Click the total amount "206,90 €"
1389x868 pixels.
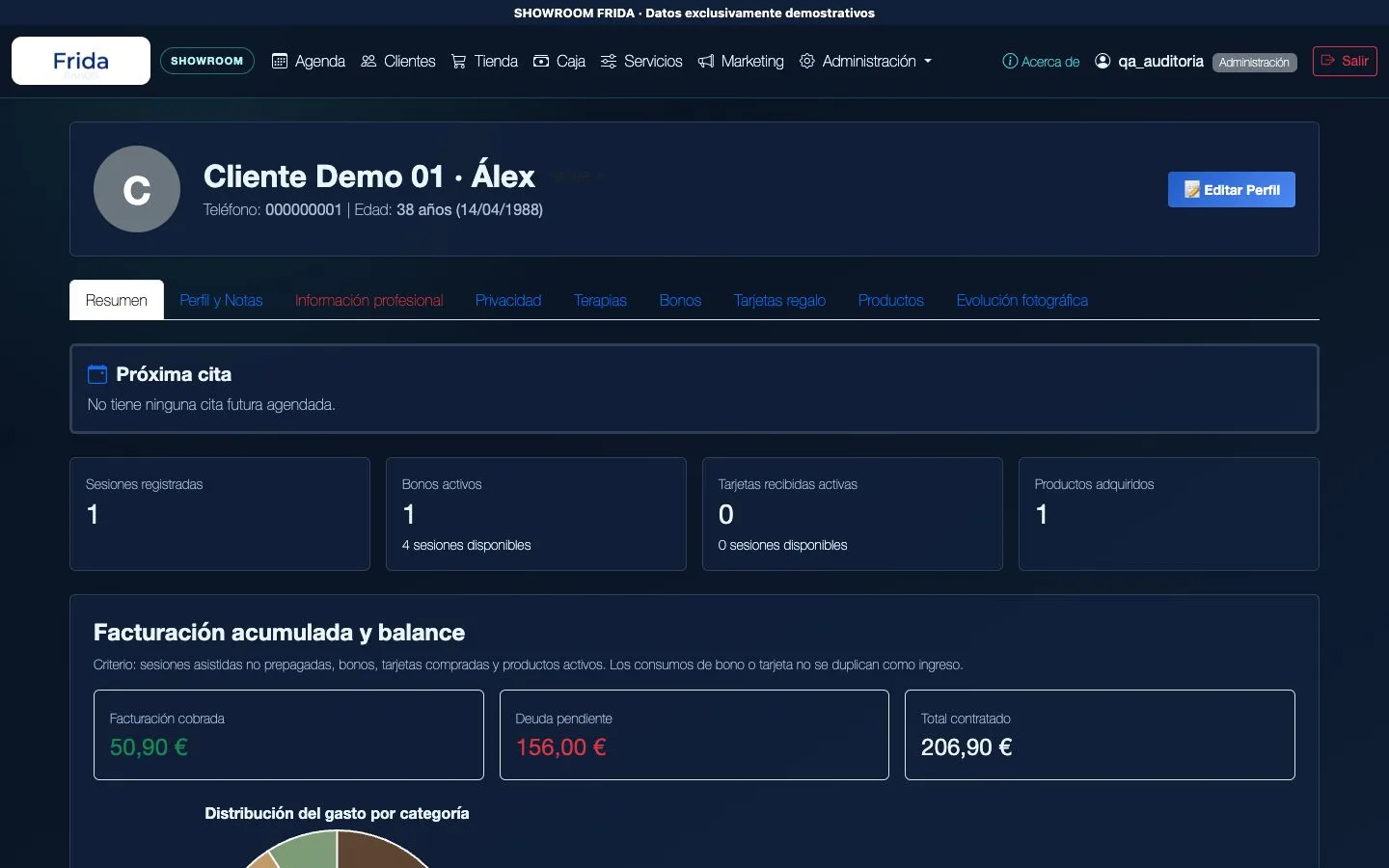point(967,747)
